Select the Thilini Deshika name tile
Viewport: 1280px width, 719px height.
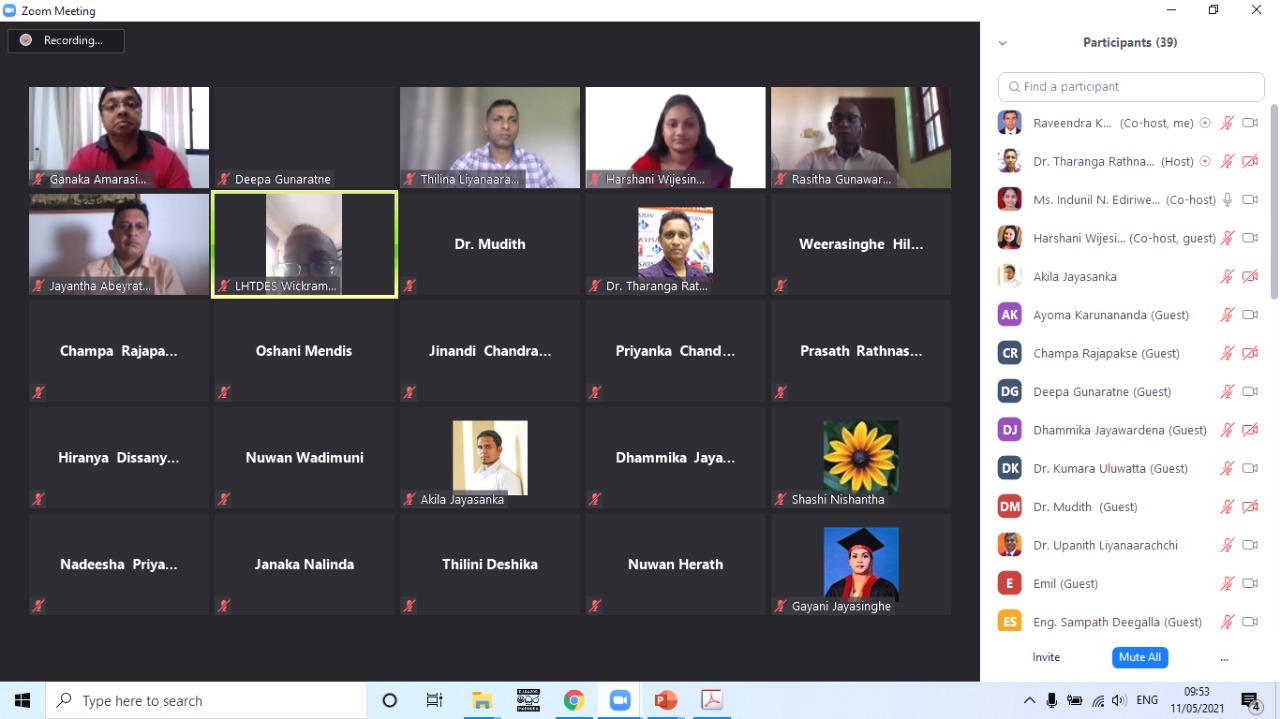point(490,565)
